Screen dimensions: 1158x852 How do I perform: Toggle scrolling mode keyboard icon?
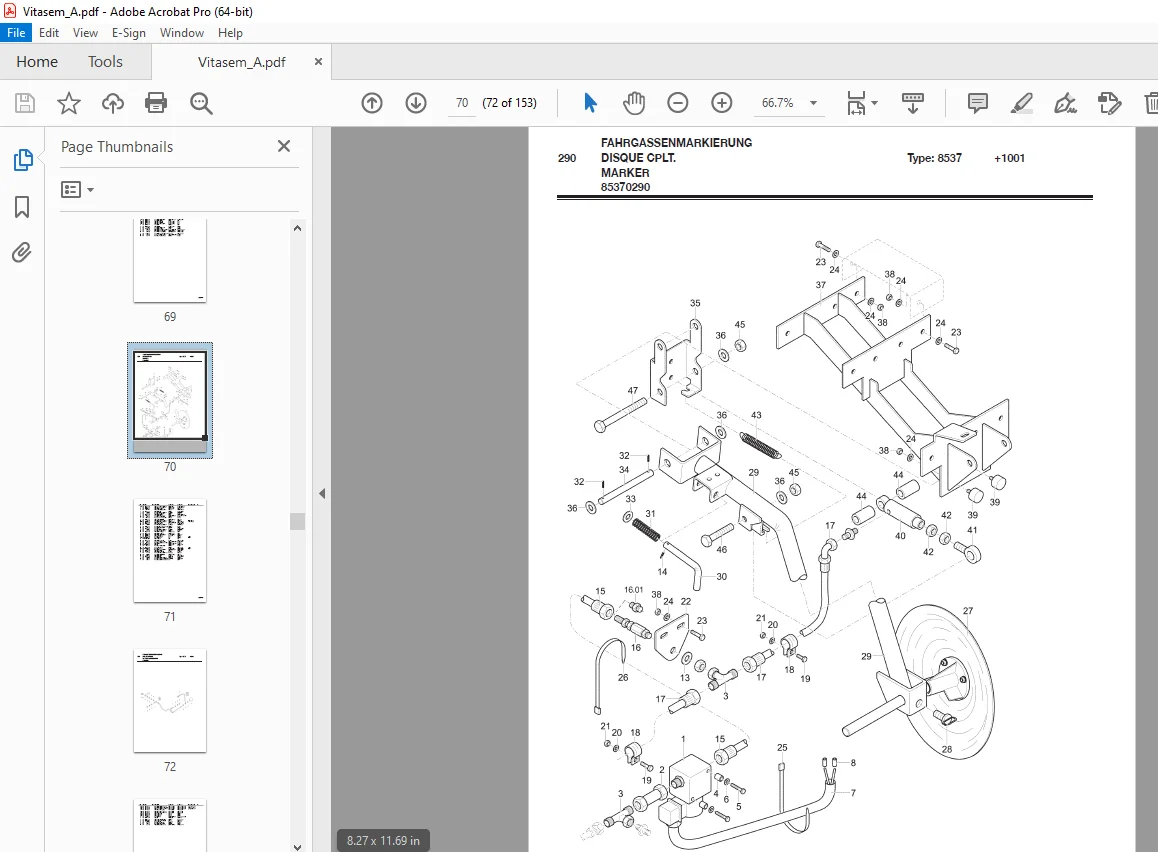[x=913, y=103]
